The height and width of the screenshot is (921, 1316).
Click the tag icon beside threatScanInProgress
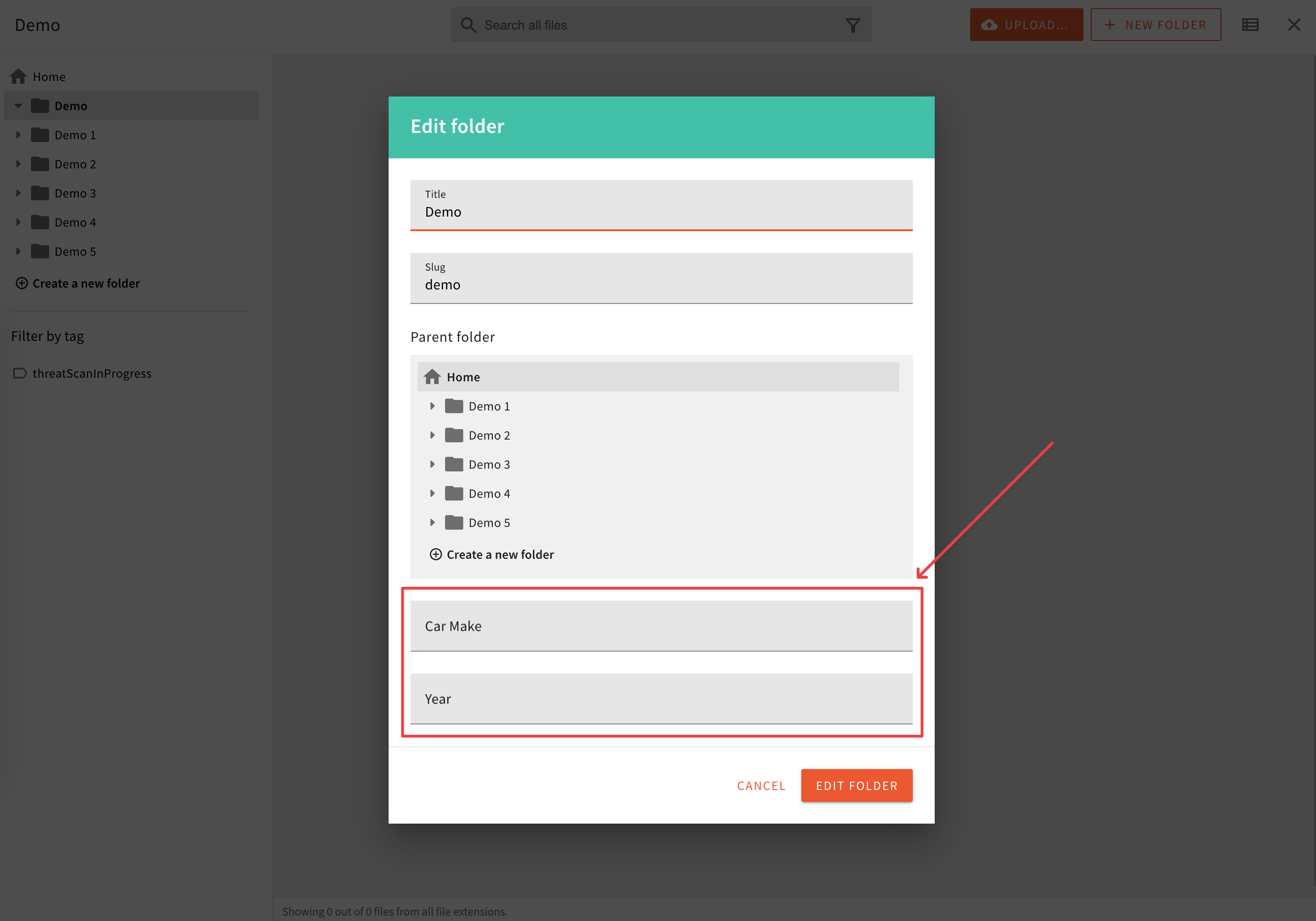click(19, 373)
